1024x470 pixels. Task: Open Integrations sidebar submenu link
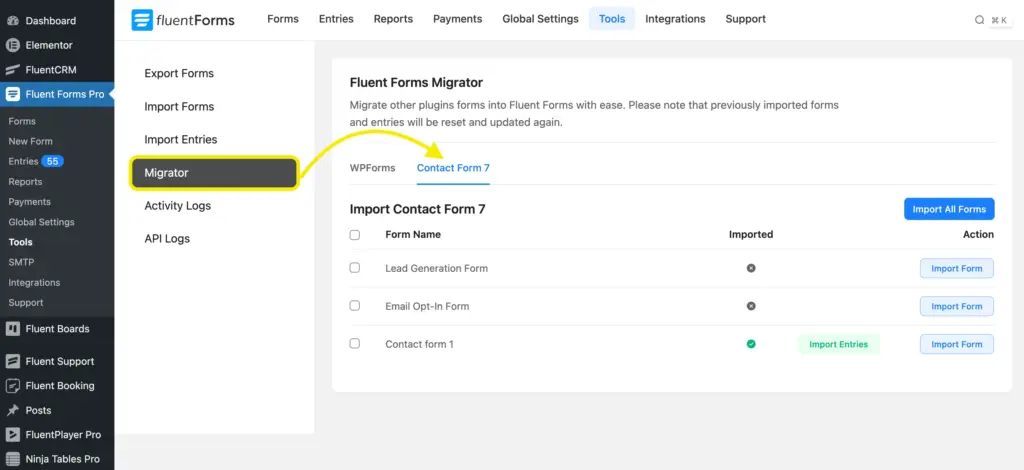[34, 283]
